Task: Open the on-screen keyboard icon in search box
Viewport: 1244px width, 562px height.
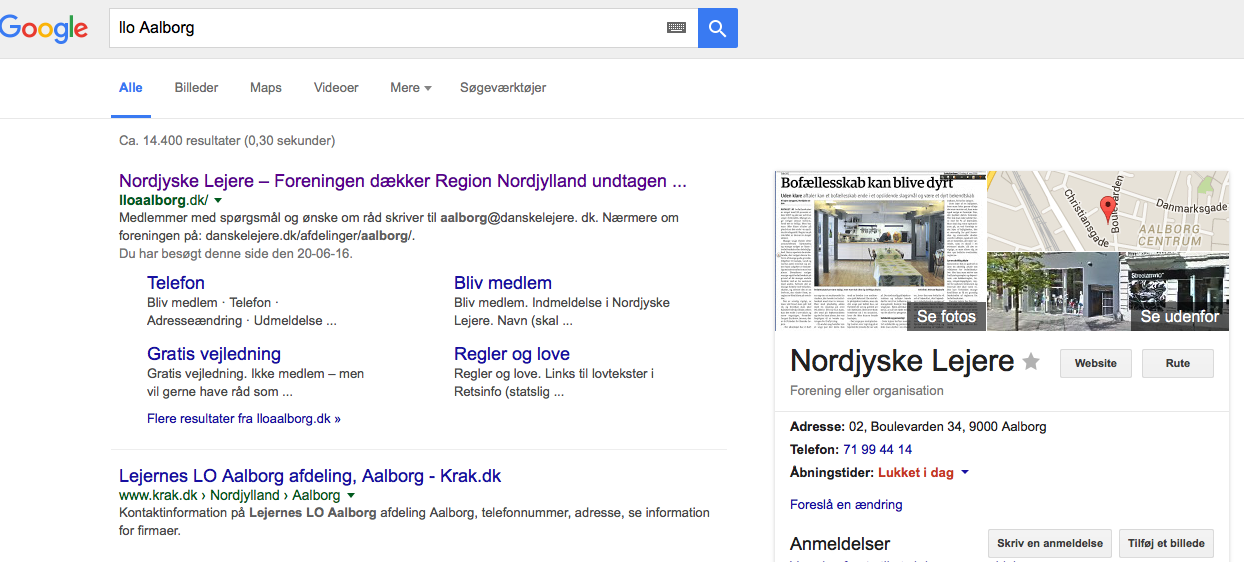Action: click(677, 28)
